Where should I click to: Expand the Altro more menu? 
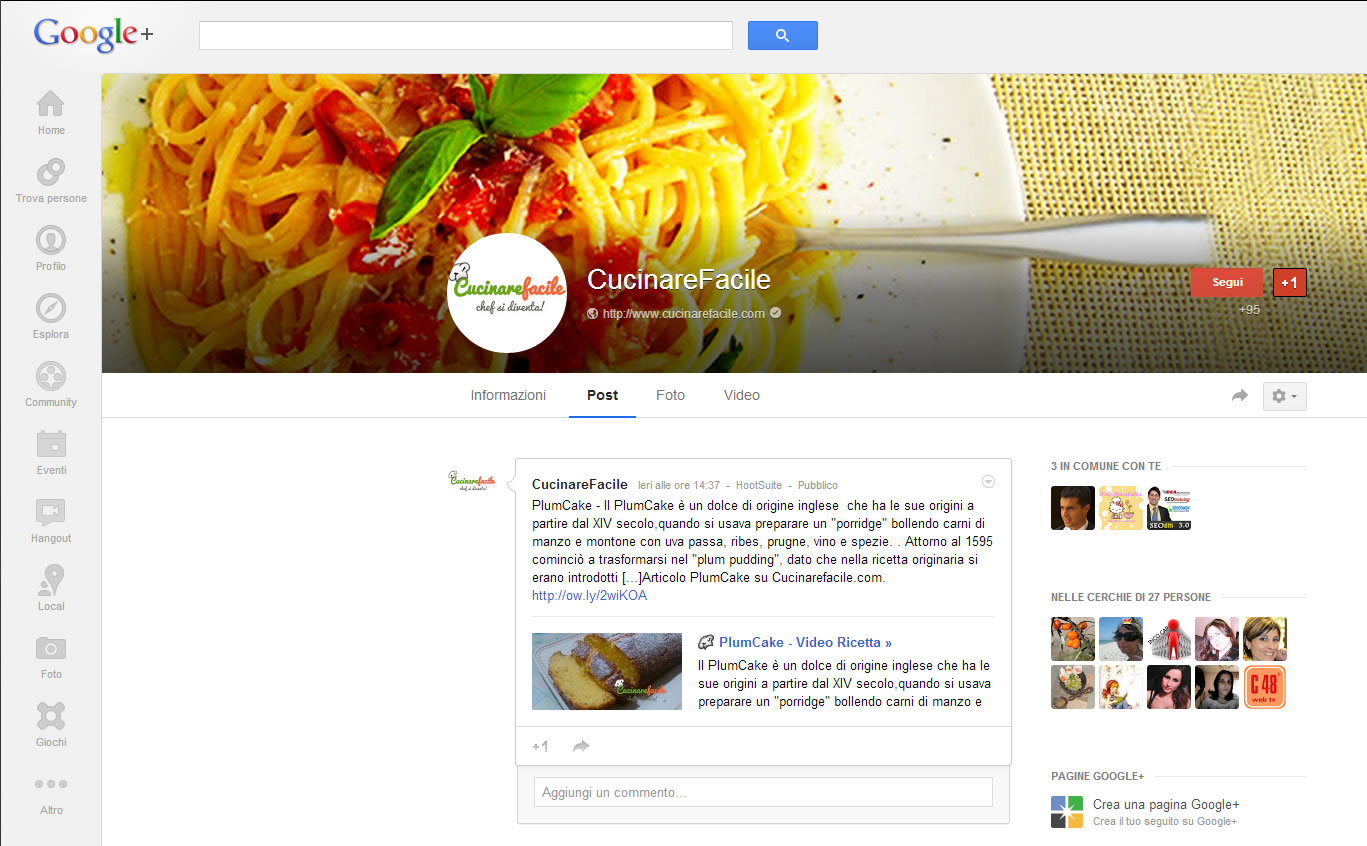click(x=51, y=784)
